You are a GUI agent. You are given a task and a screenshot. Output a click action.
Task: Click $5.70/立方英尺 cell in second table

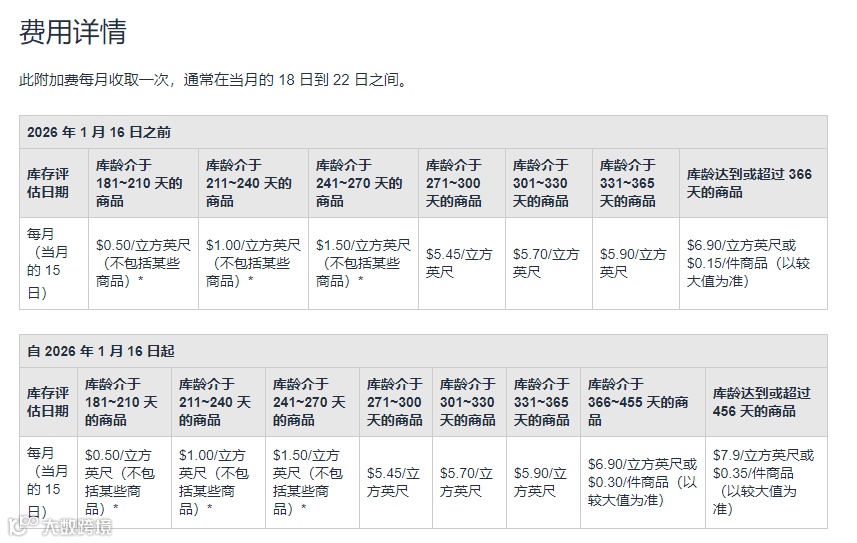pos(469,482)
